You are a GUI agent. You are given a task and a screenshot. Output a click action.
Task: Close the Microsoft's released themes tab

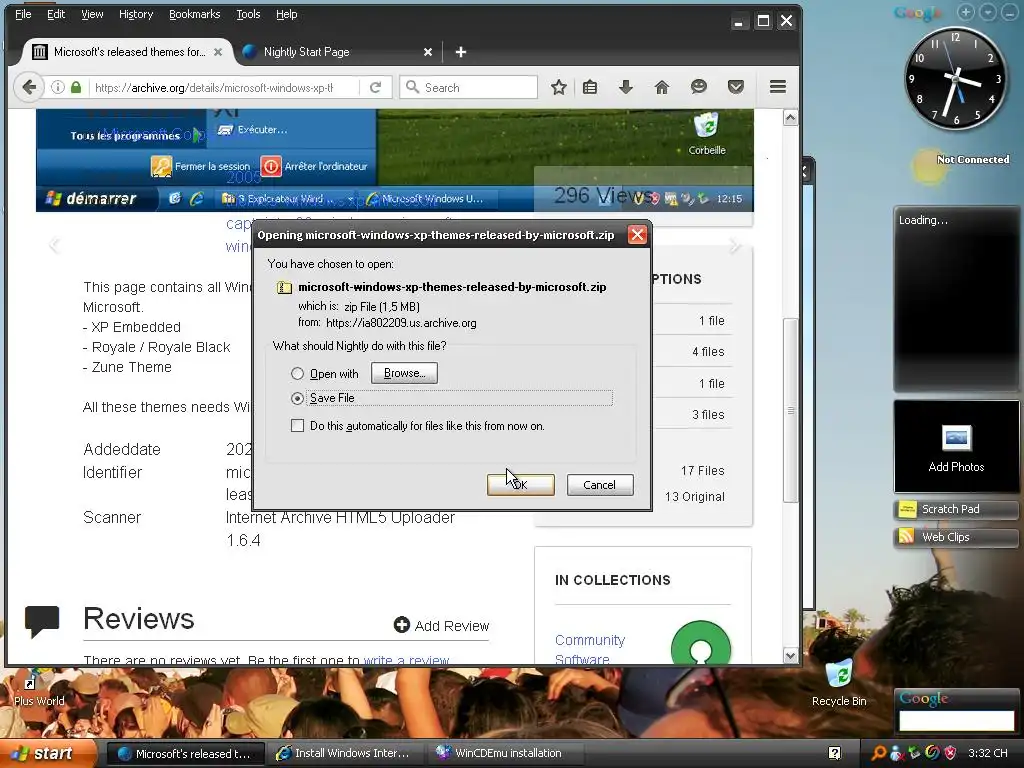(218, 52)
